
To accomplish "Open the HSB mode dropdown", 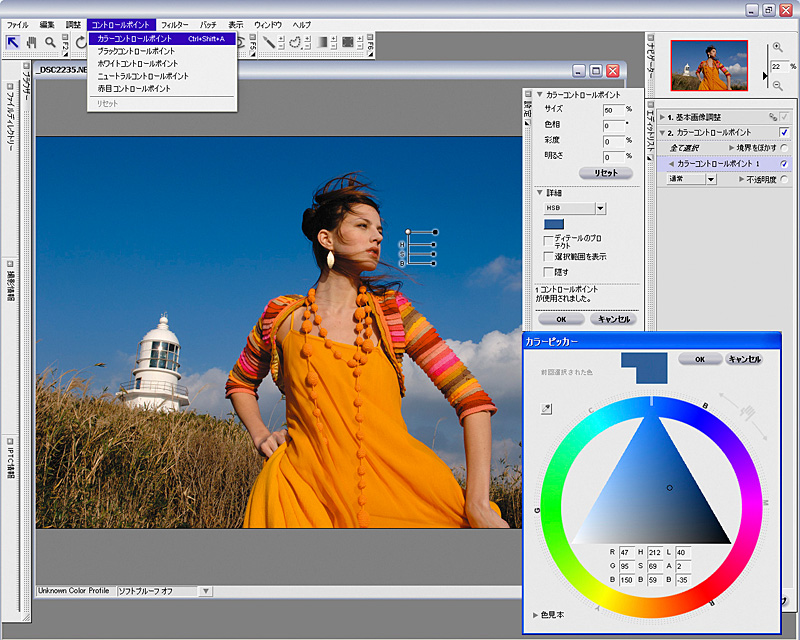I will (599, 206).
